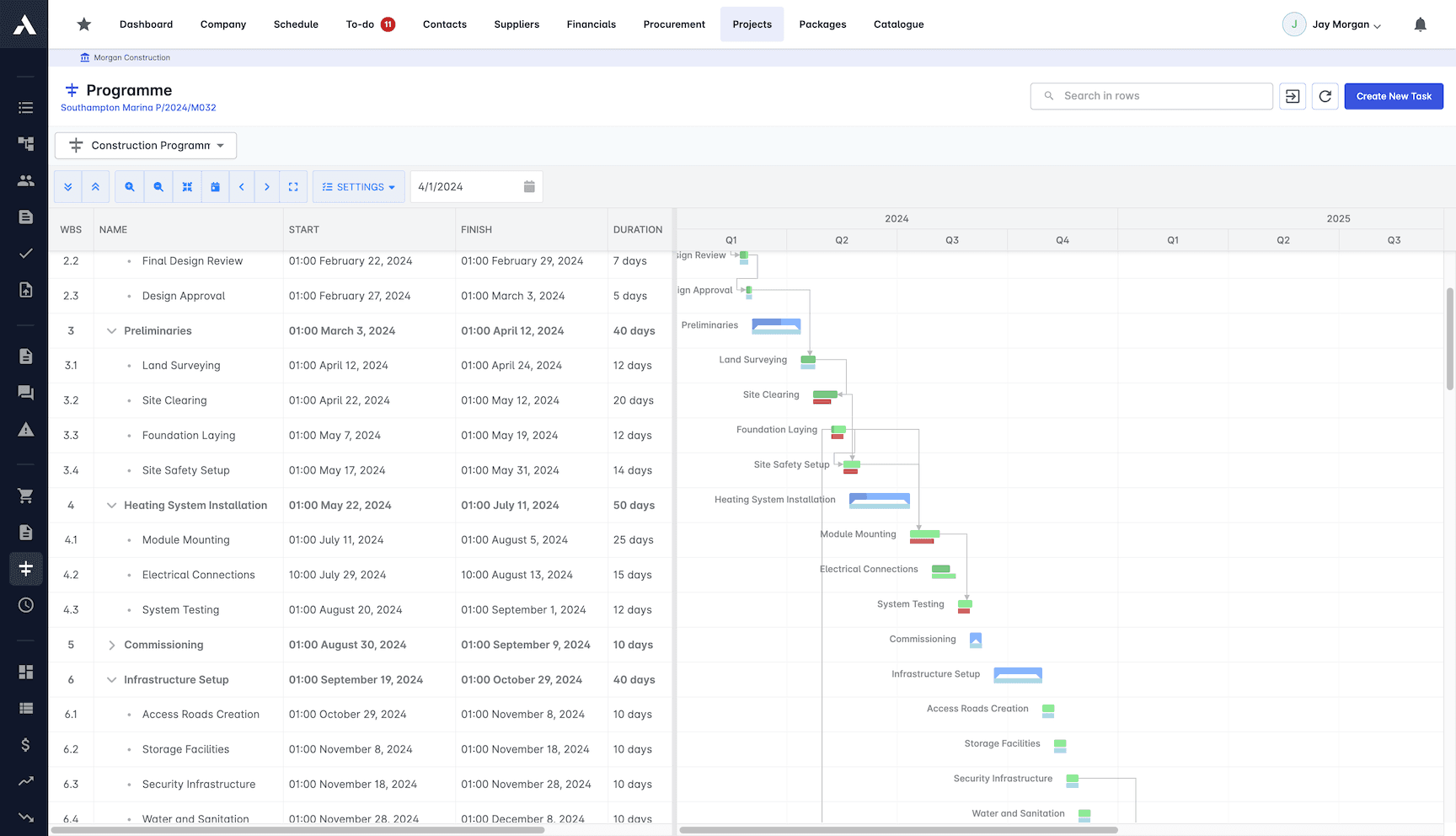Click the Create New Task button
This screenshot has height=836, width=1456.
1393,95
